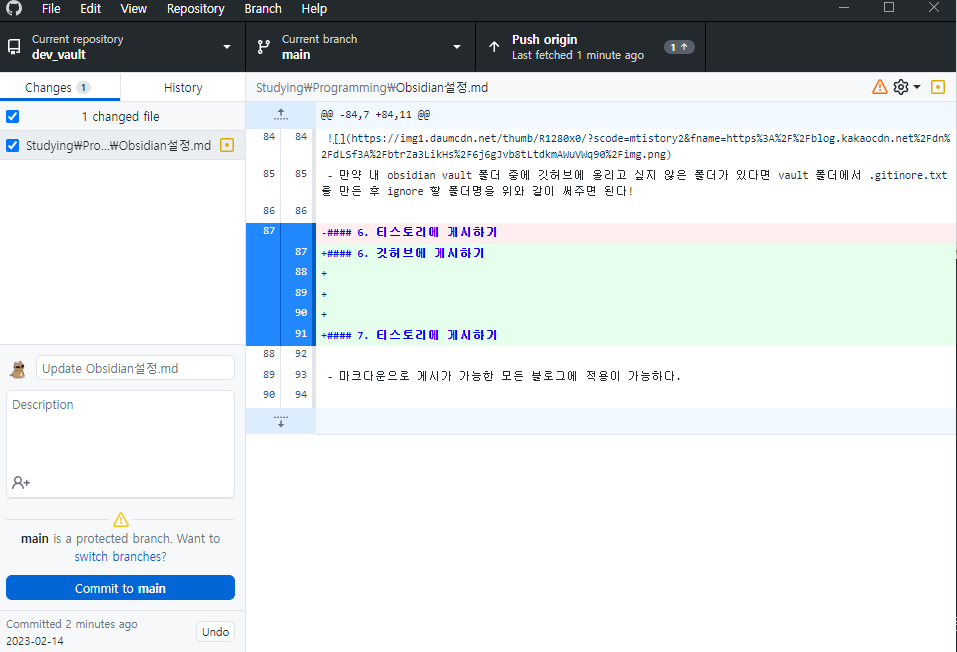Expand diff downward with the bottom arrow
The height and width of the screenshot is (652, 957).
pyautogui.click(x=281, y=421)
